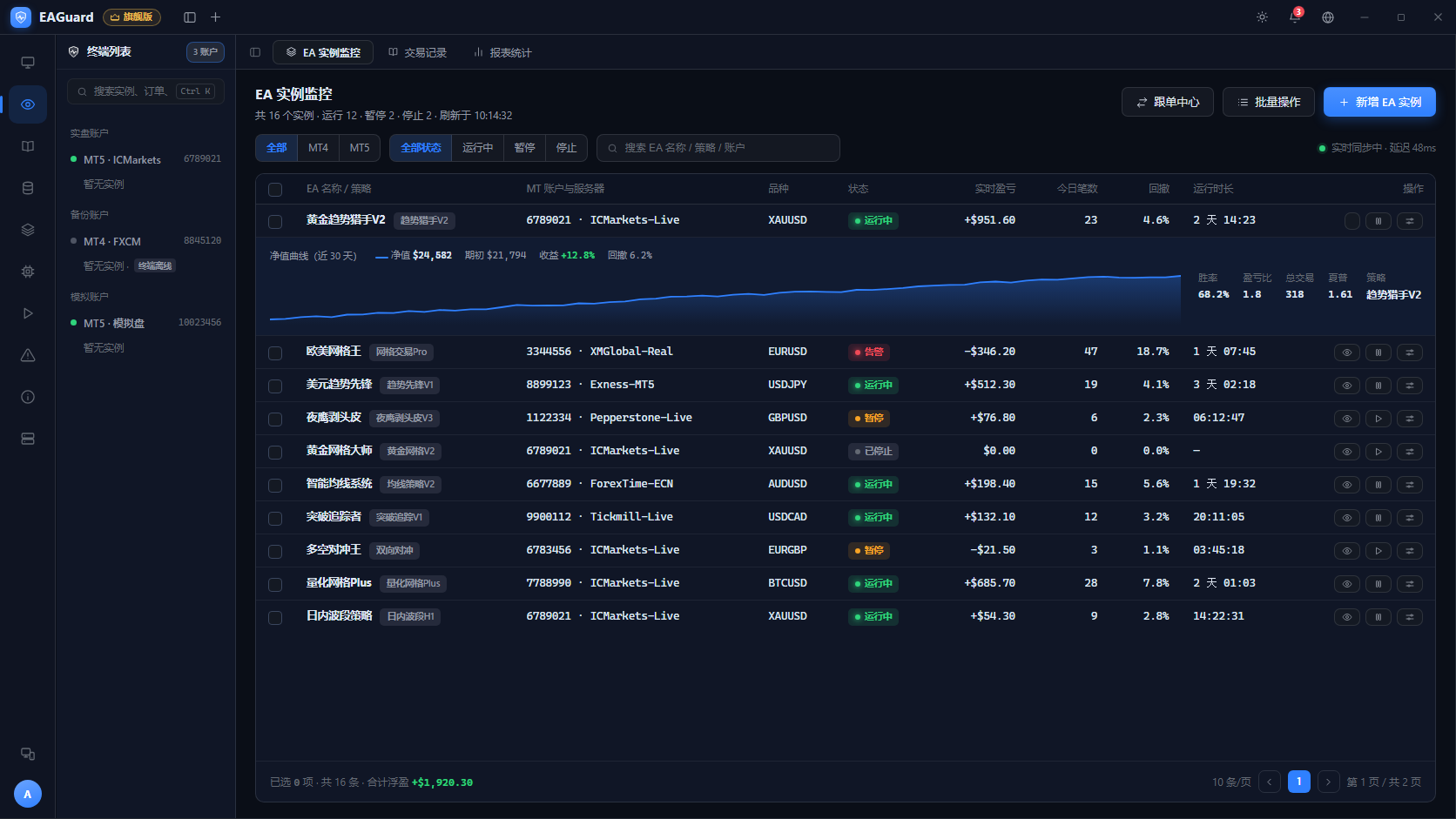Go to next page with right chevron

click(x=1328, y=782)
